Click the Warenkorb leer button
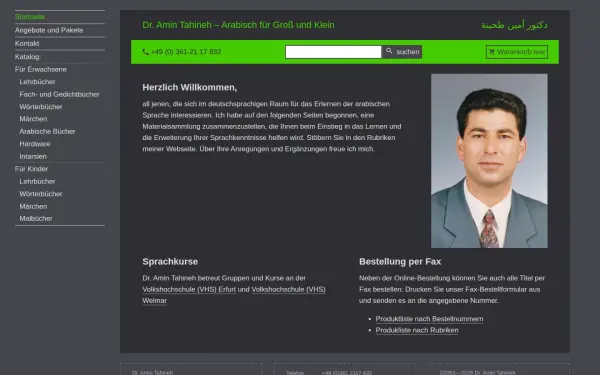This screenshot has height=375, width=600. 517,52
